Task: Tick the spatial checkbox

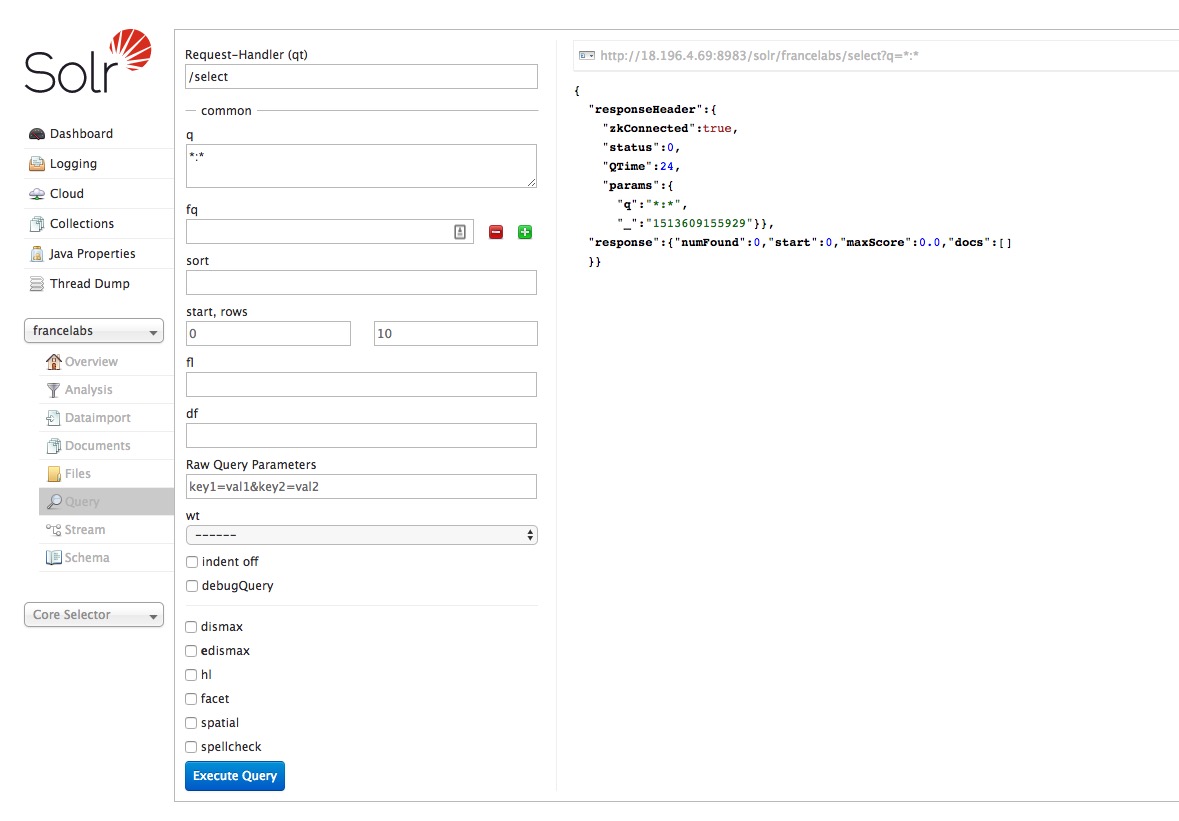Action: pos(191,723)
